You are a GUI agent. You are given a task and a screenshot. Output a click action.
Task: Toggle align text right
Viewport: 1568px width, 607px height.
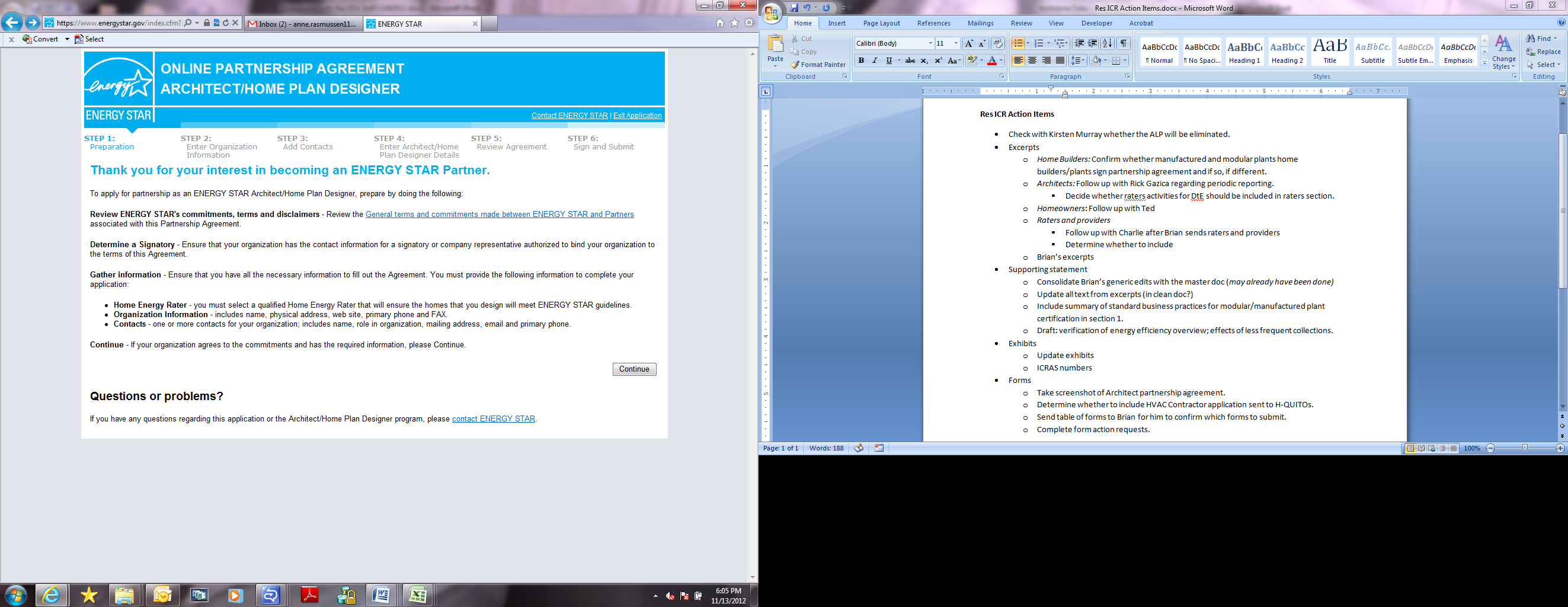point(1047,61)
